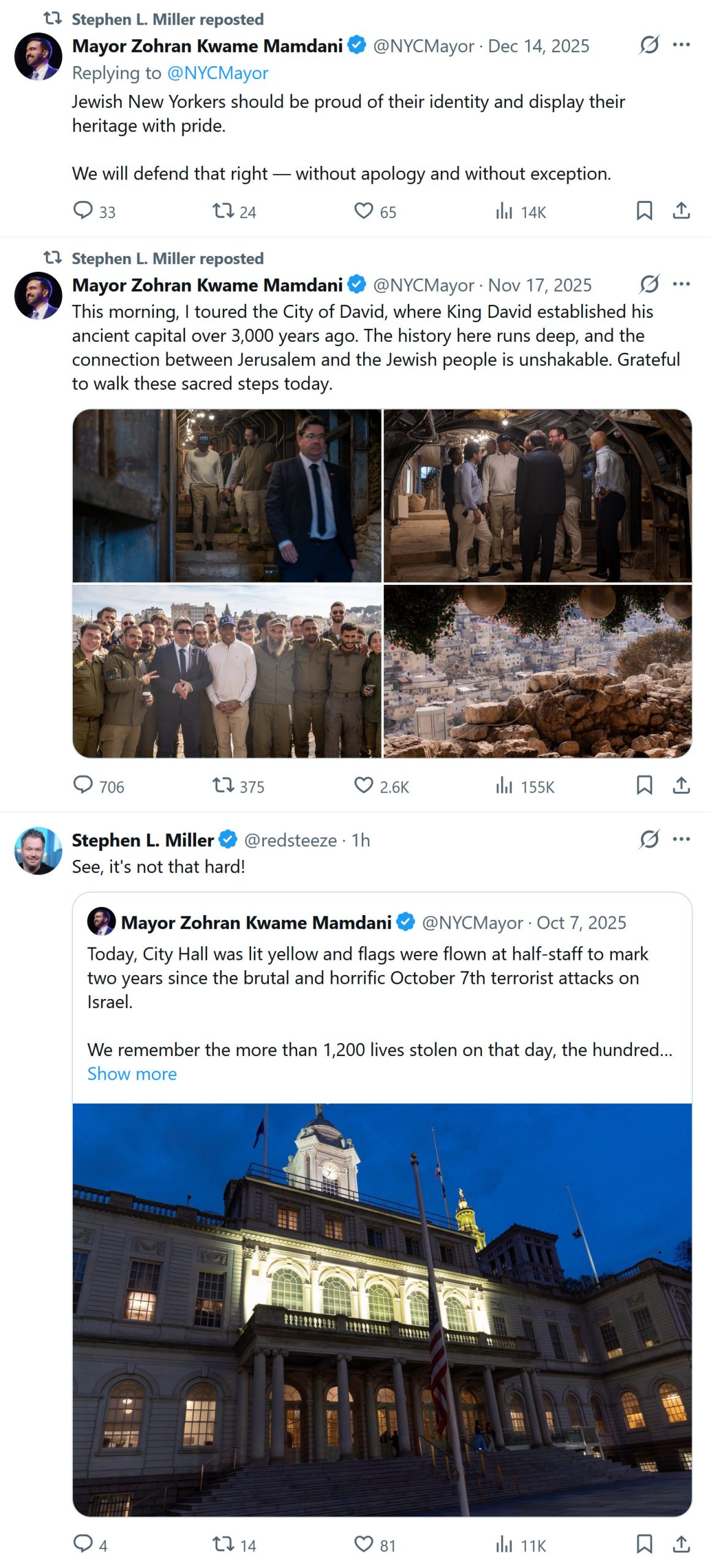The width and height of the screenshot is (711, 1568).
Task: Reply to the Dec 14 Jewish New Yorkers tweet
Action: (x=83, y=211)
